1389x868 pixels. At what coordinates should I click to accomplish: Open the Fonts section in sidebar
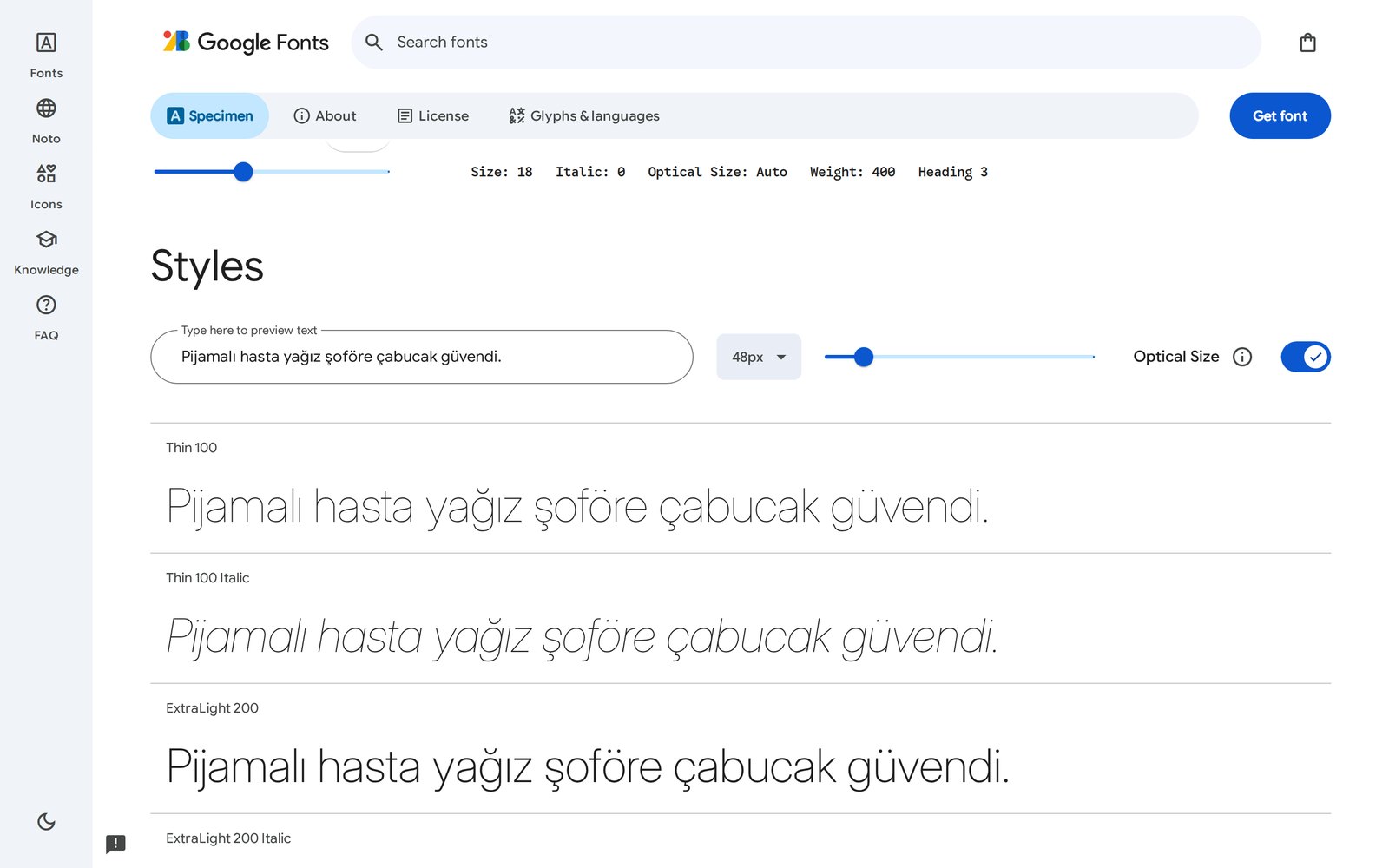coord(46,56)
